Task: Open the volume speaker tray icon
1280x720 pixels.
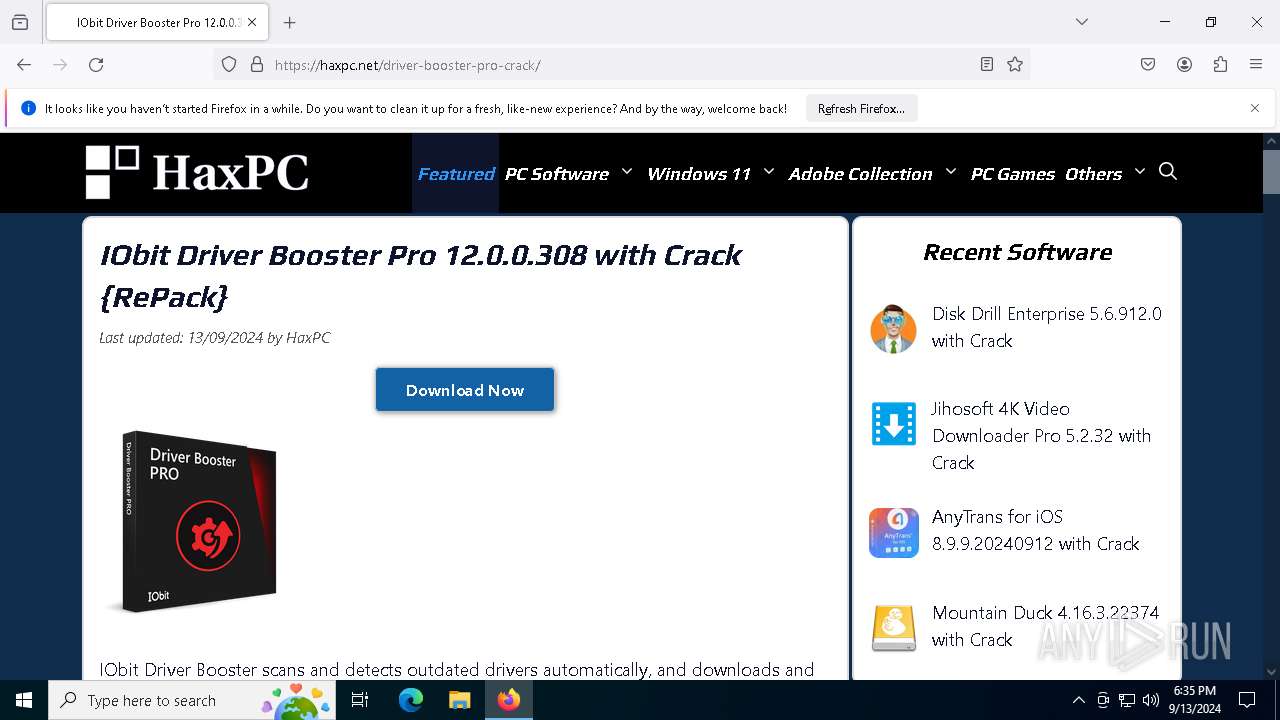Action: pyautogui.click(x=1151, y=700)
